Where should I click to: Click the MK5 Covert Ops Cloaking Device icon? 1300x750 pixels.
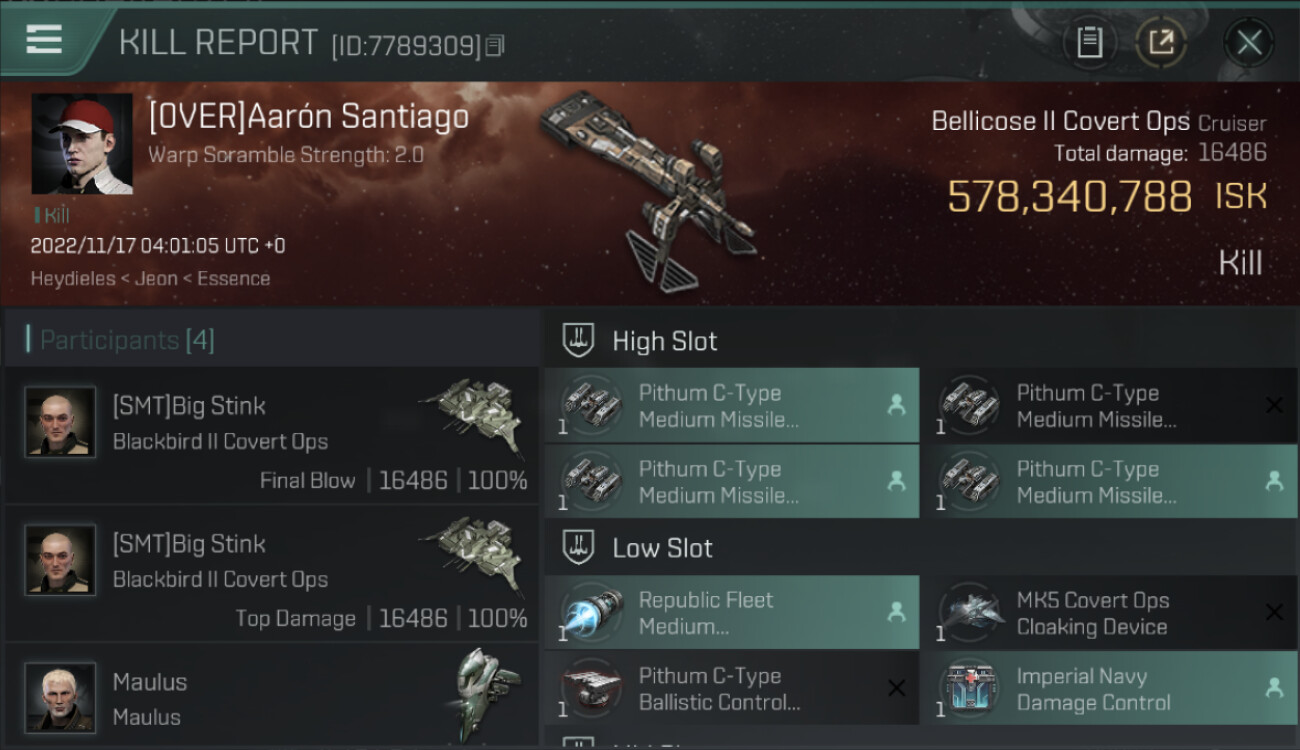coord(970,612)
